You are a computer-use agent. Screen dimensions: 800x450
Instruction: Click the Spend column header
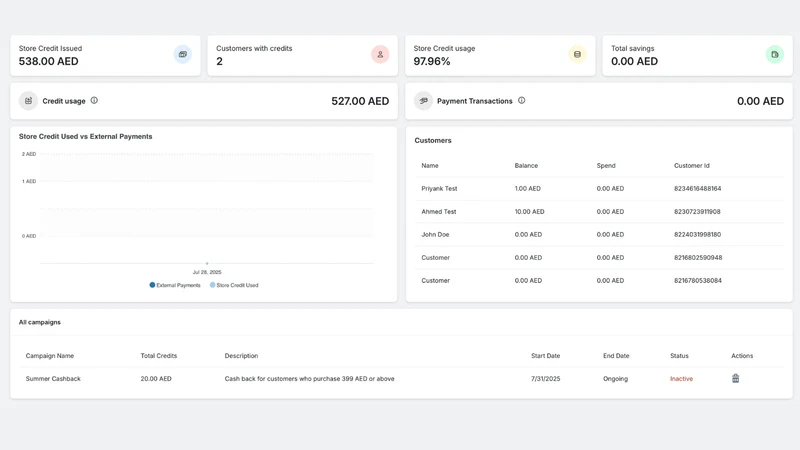[606, 165]
